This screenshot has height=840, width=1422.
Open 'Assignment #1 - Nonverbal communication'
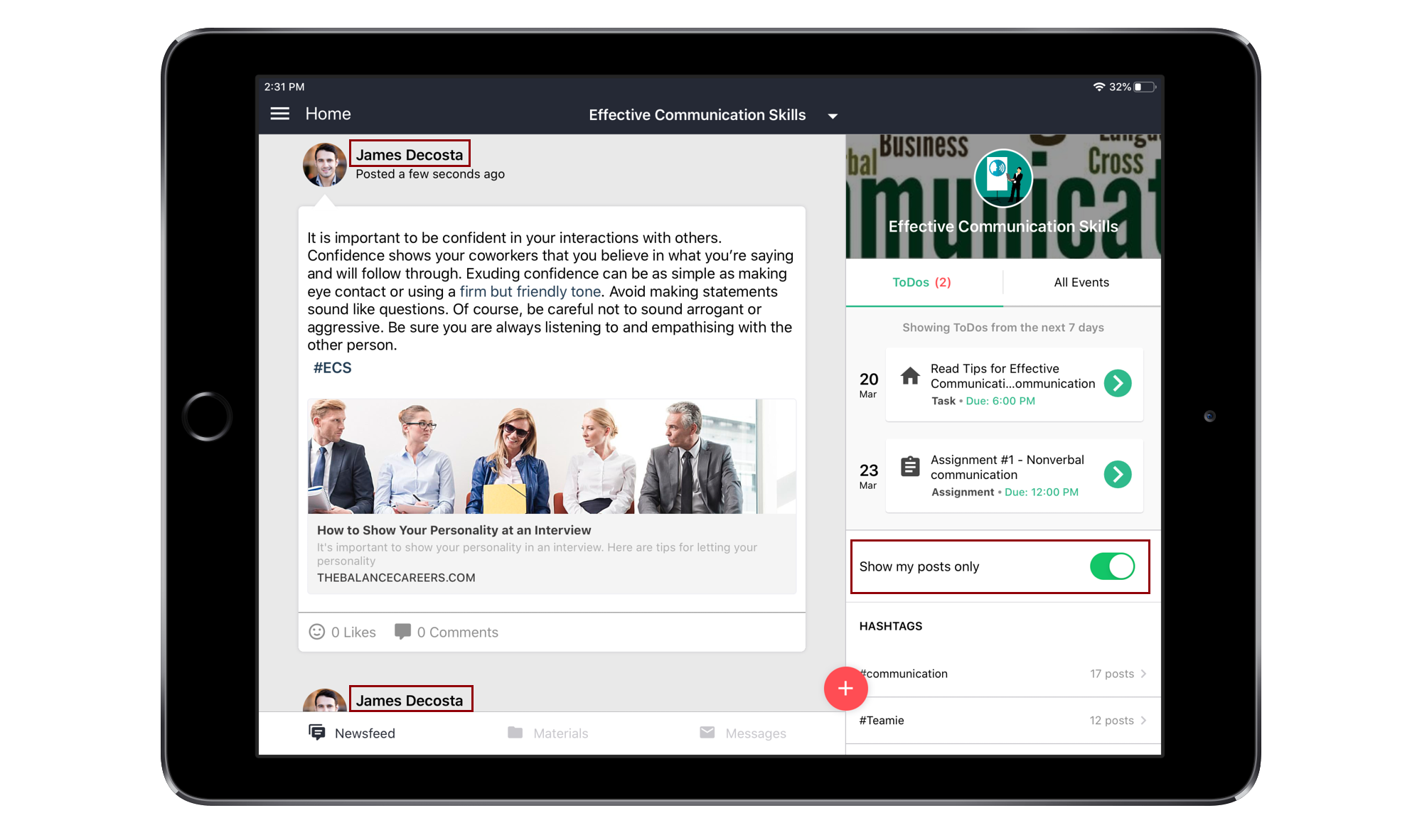click(1007, 467)
